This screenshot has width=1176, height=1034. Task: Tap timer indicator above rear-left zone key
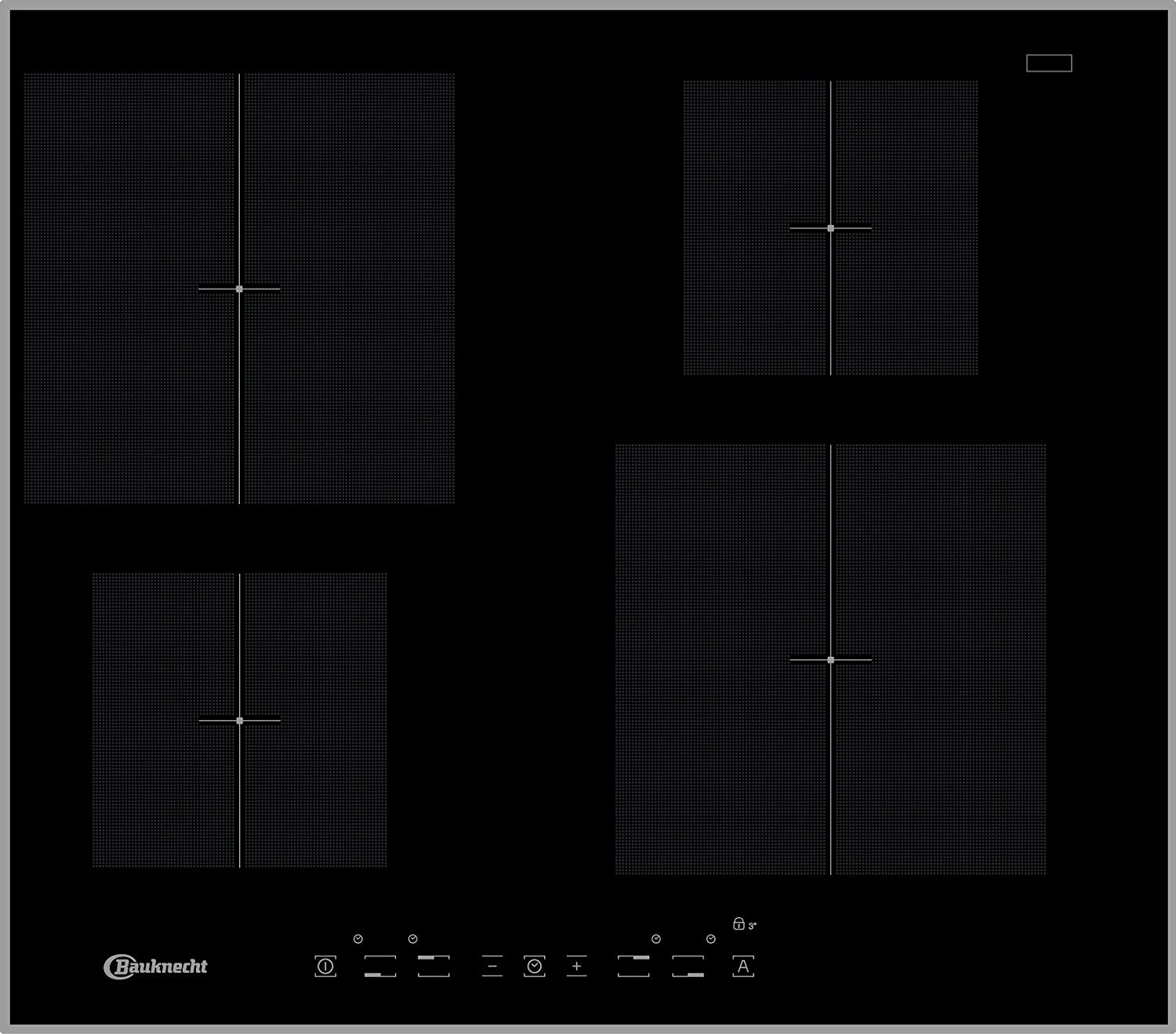pos(413,939)
